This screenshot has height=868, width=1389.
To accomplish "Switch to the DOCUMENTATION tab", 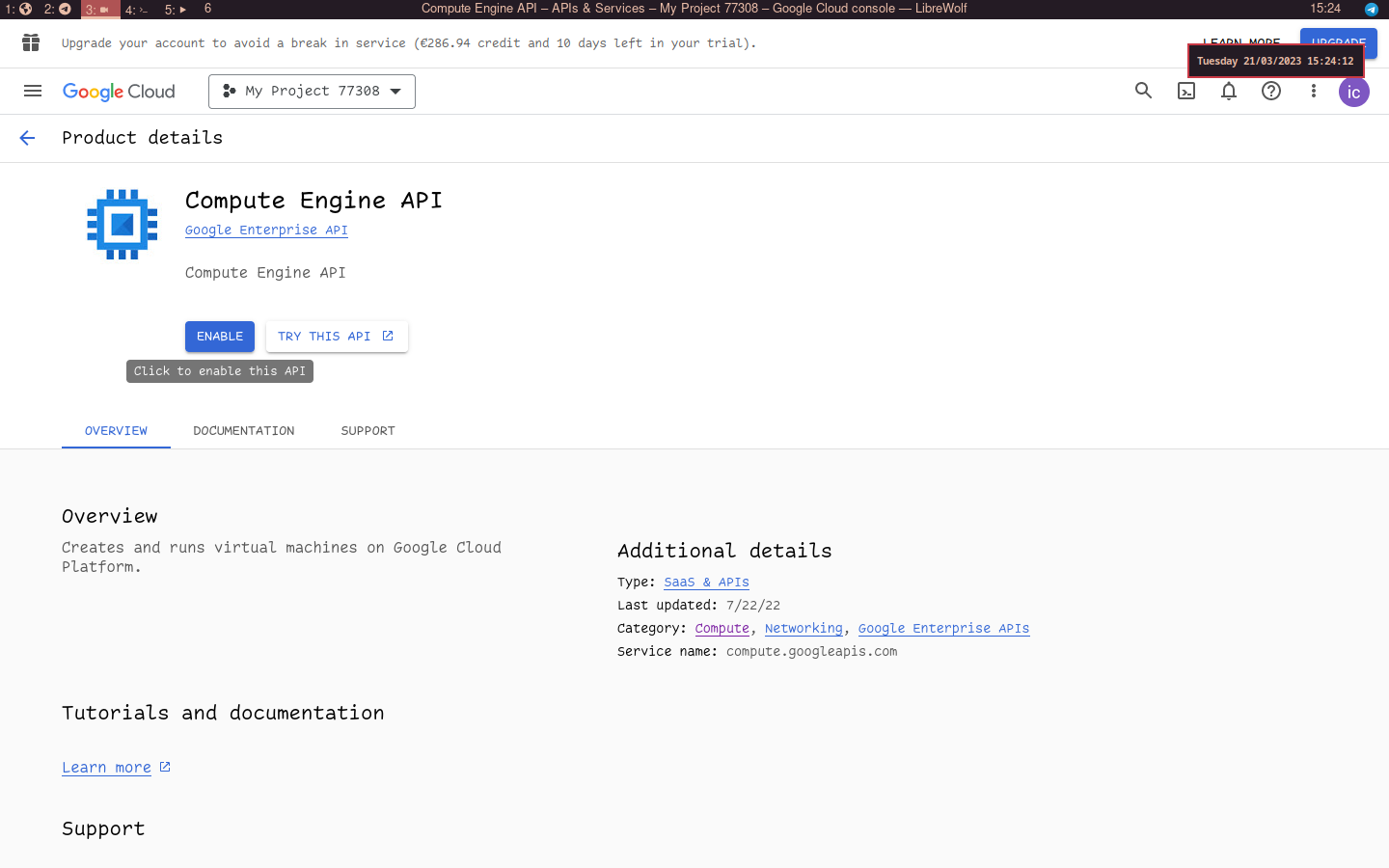I will click(243, 430).
